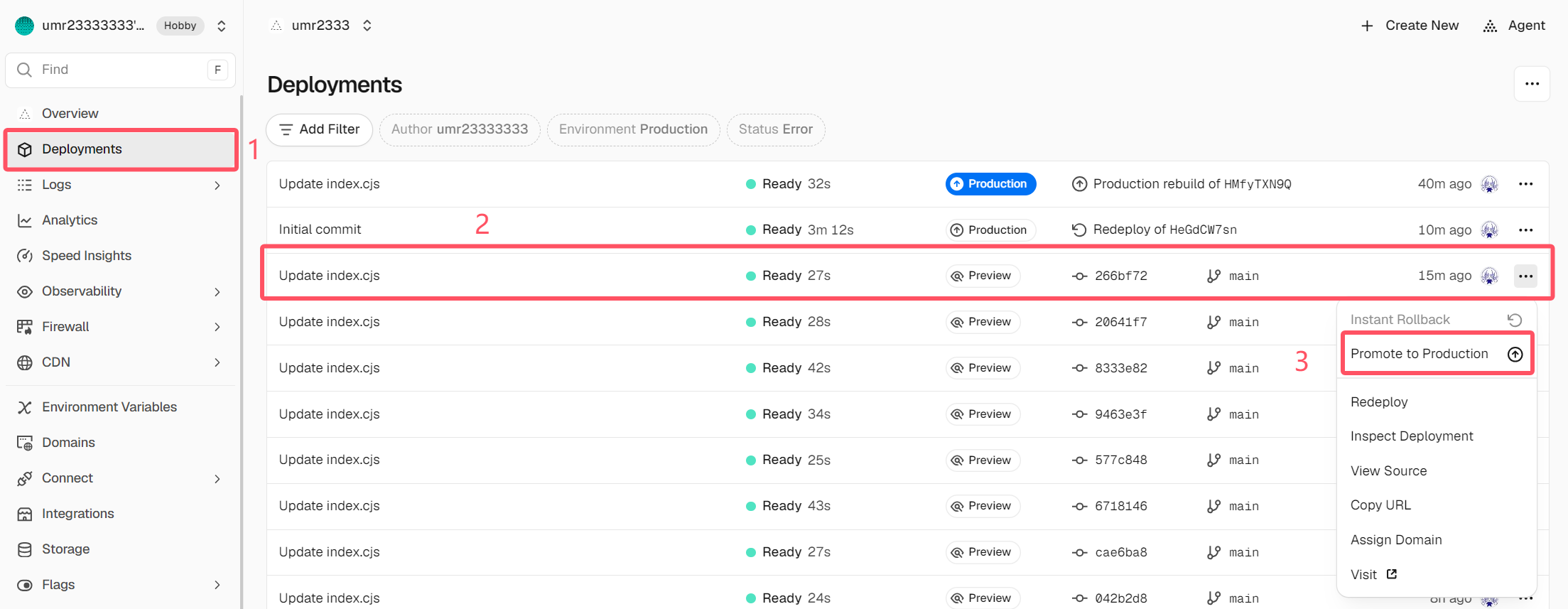Click the blue Production badge
1568x609 pixels.
(x=990, y=184)
